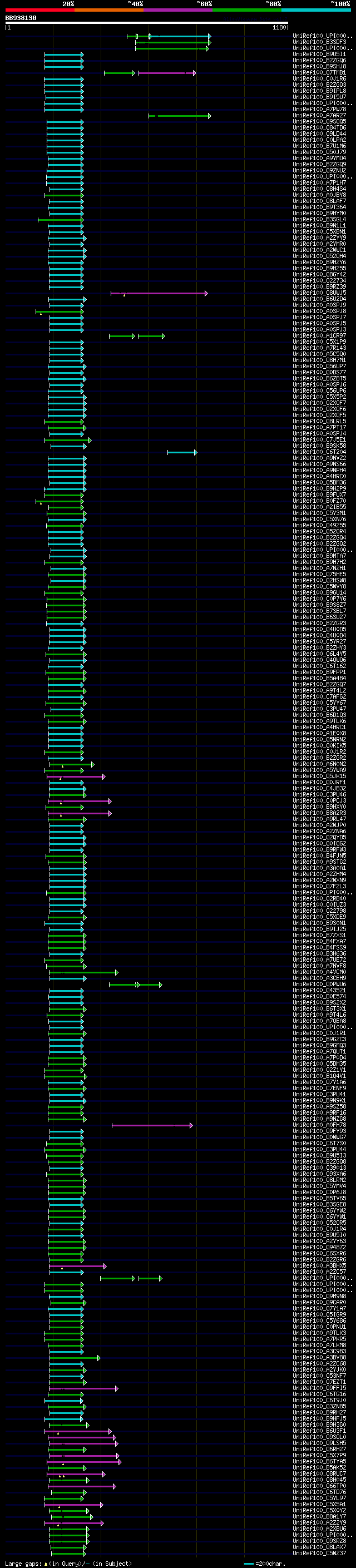The width and height of the screenshot is (356, 1568).
Task: Select hit label UniRef100_B9IJ25
Action: pyautogui.click(x=319, y=929)
